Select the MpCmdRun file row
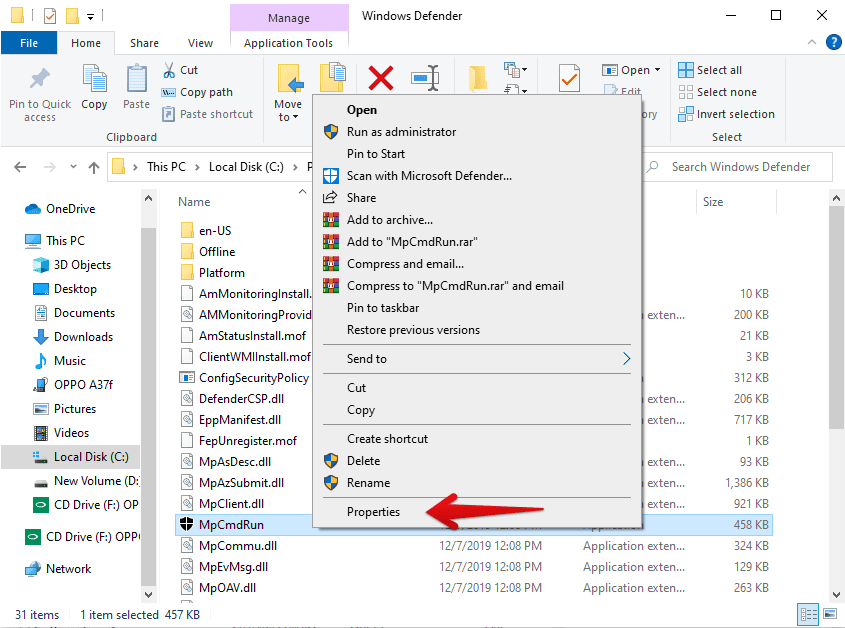This screenshot has height=628, width=845. tap(474, 525)
